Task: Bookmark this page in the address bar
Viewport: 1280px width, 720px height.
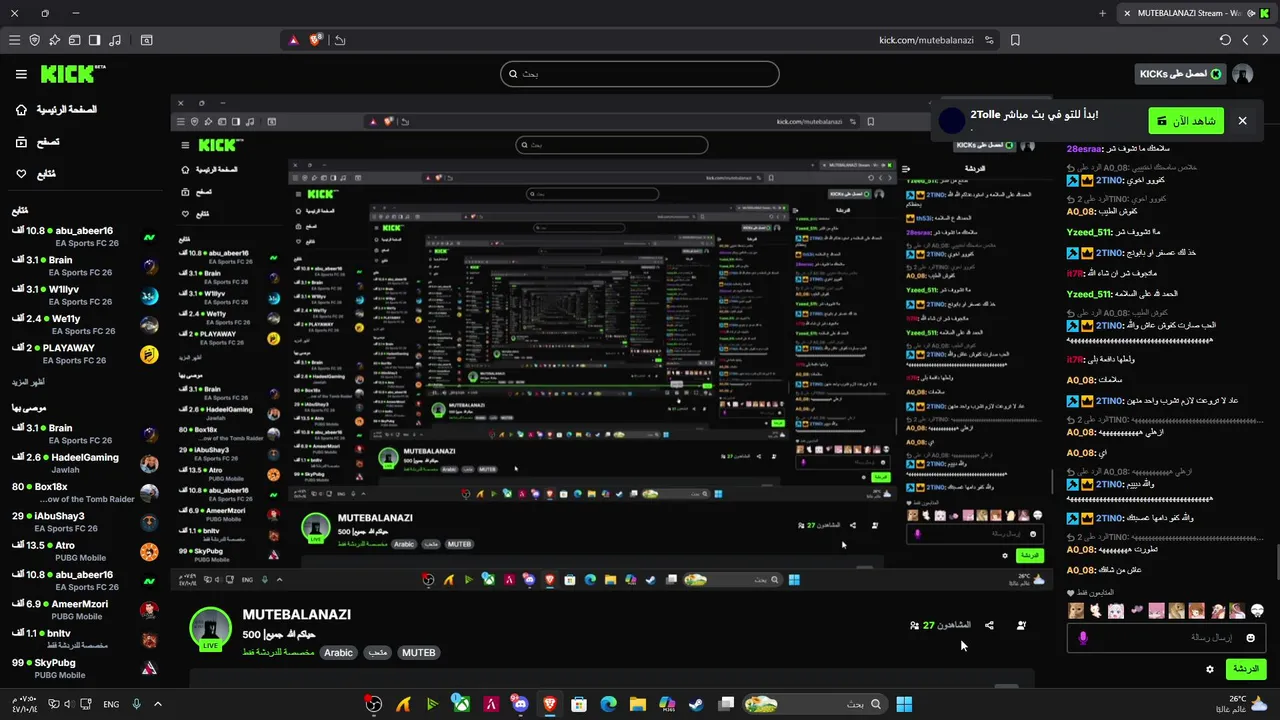Action: [1015, 40]
